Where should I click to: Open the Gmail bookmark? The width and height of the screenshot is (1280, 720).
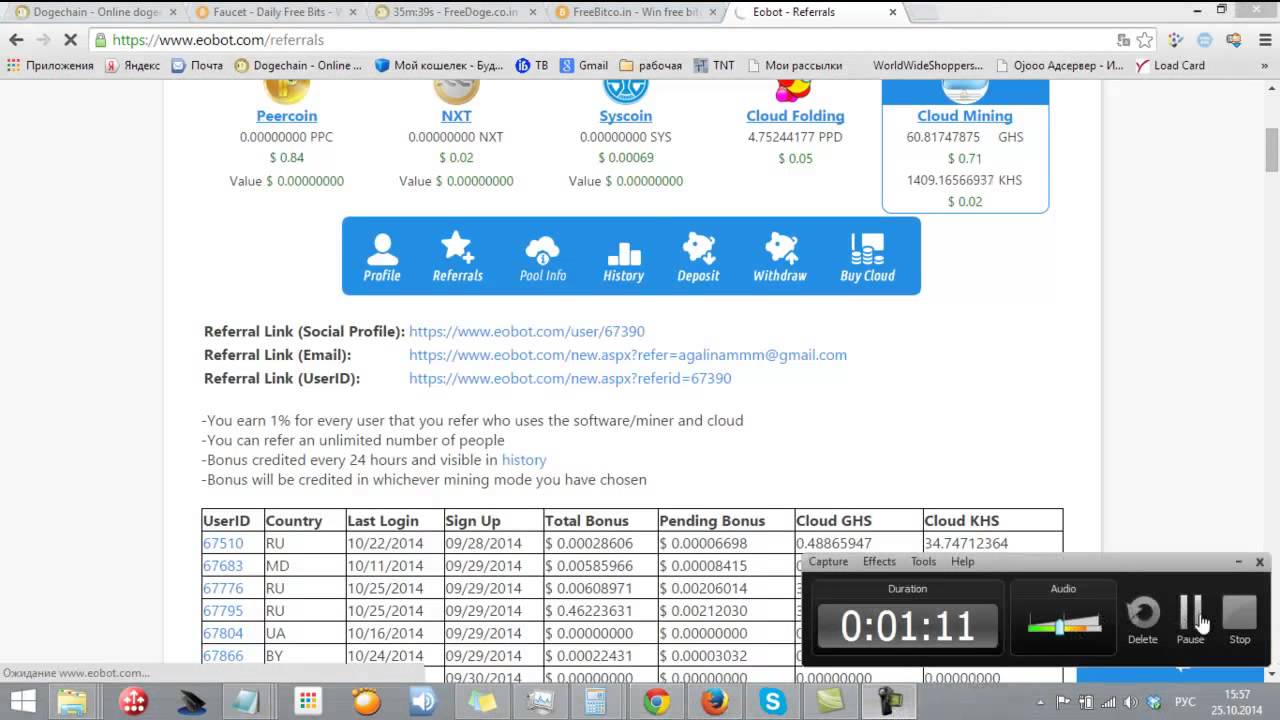click(583, 65)
